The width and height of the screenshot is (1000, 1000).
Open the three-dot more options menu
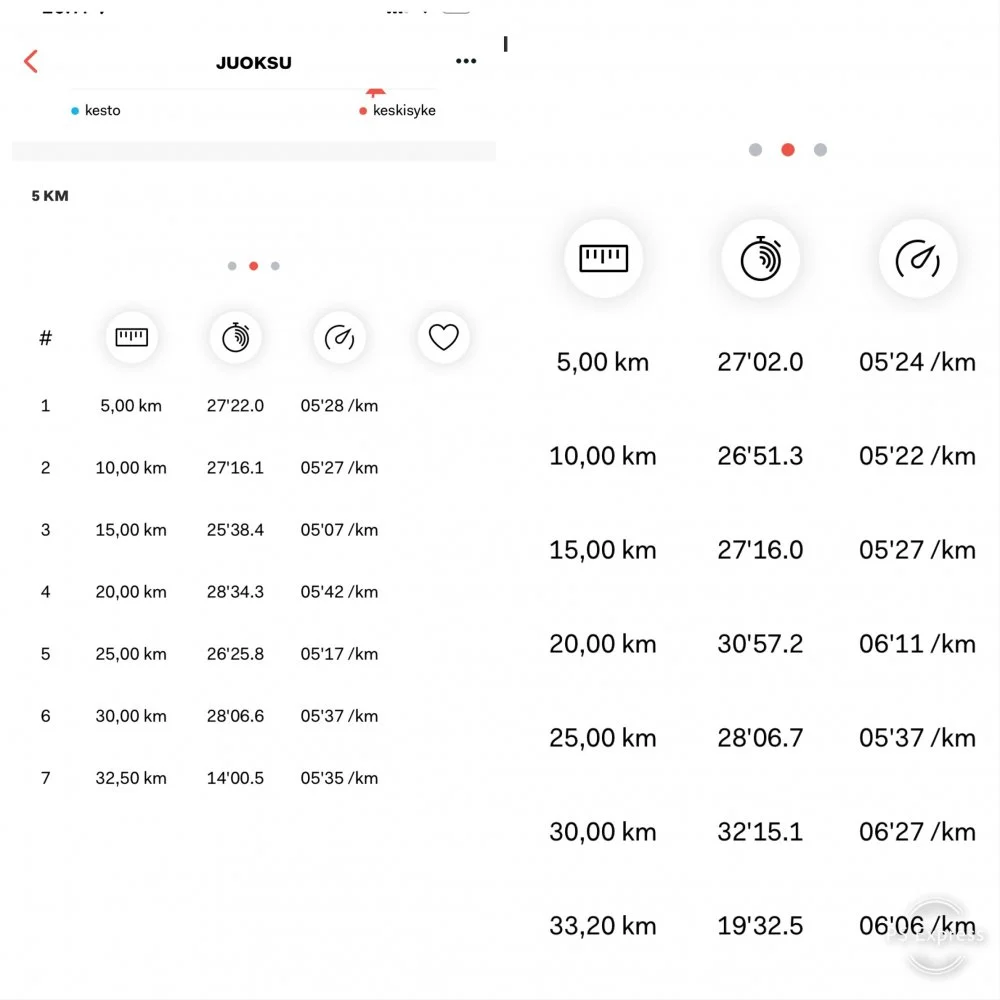point(466,62)
